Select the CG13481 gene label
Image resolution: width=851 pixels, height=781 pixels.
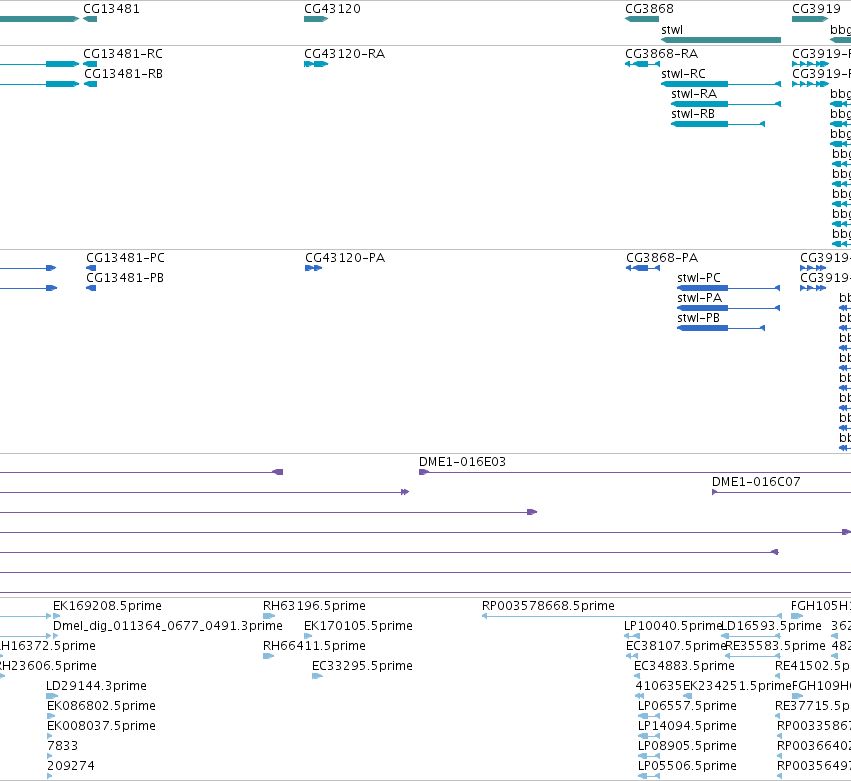[x=111, y=9]
